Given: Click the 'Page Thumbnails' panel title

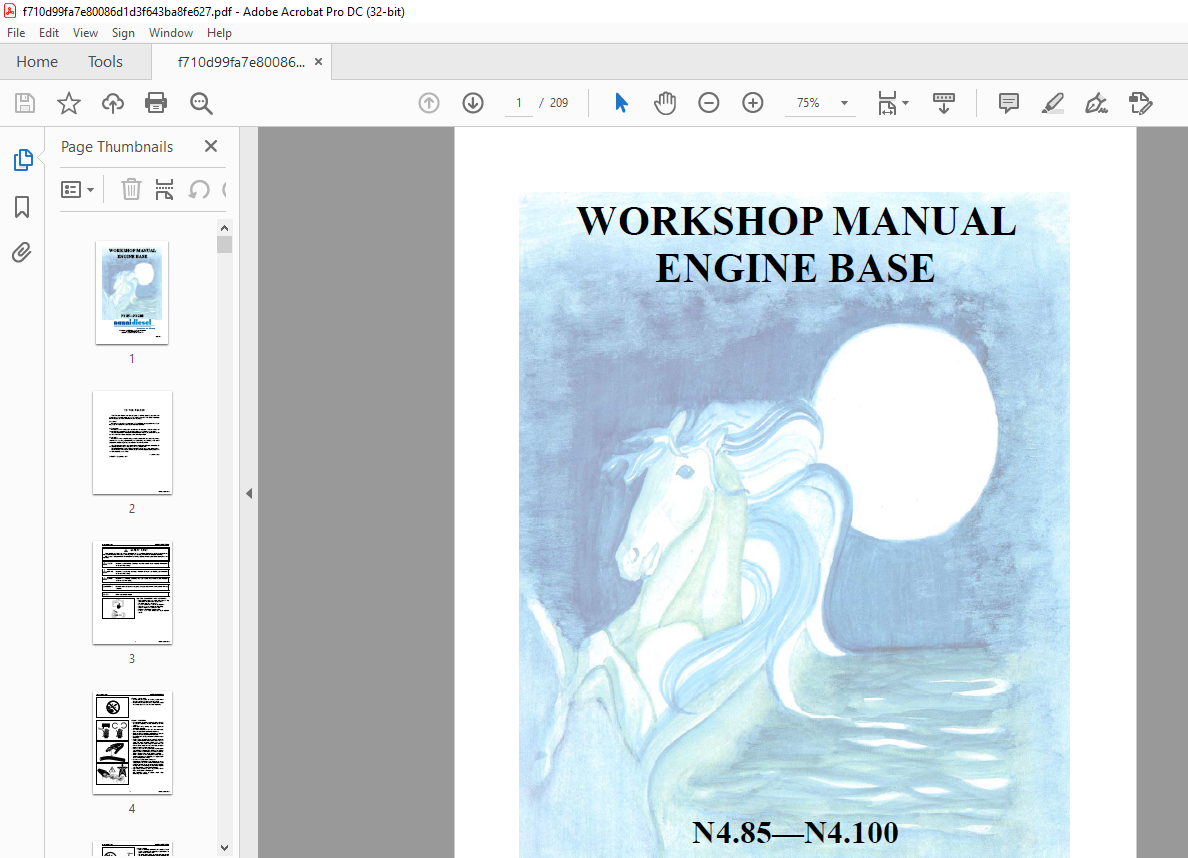Looking at the screenshot, I should [117, 147].
